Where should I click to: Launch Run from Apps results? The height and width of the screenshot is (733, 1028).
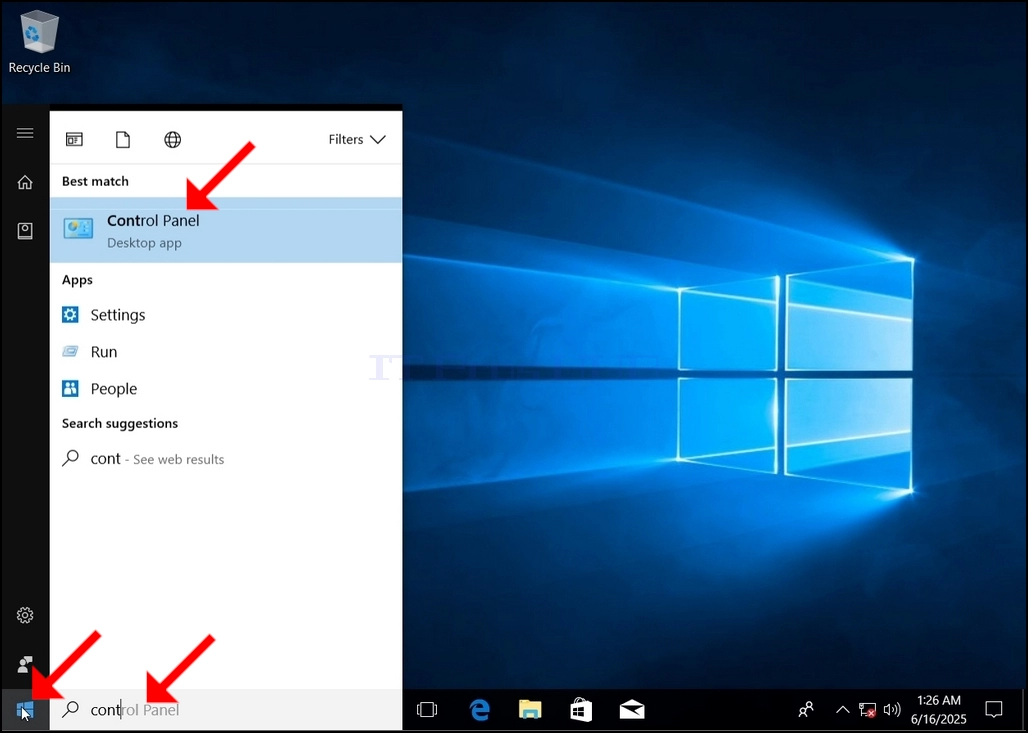(x=226, y=352)
